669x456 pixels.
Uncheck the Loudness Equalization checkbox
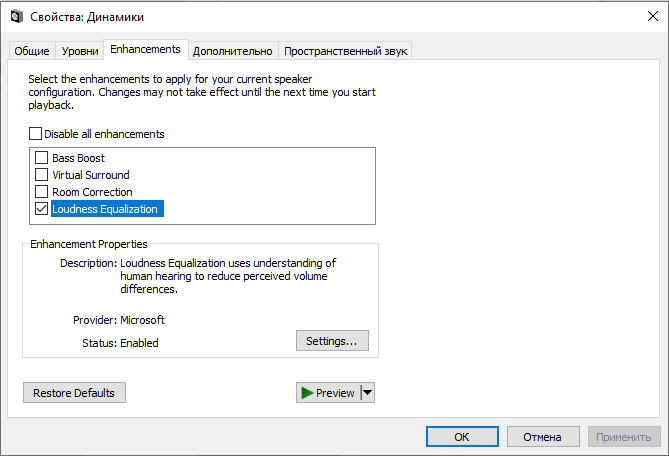coord(42,209)
